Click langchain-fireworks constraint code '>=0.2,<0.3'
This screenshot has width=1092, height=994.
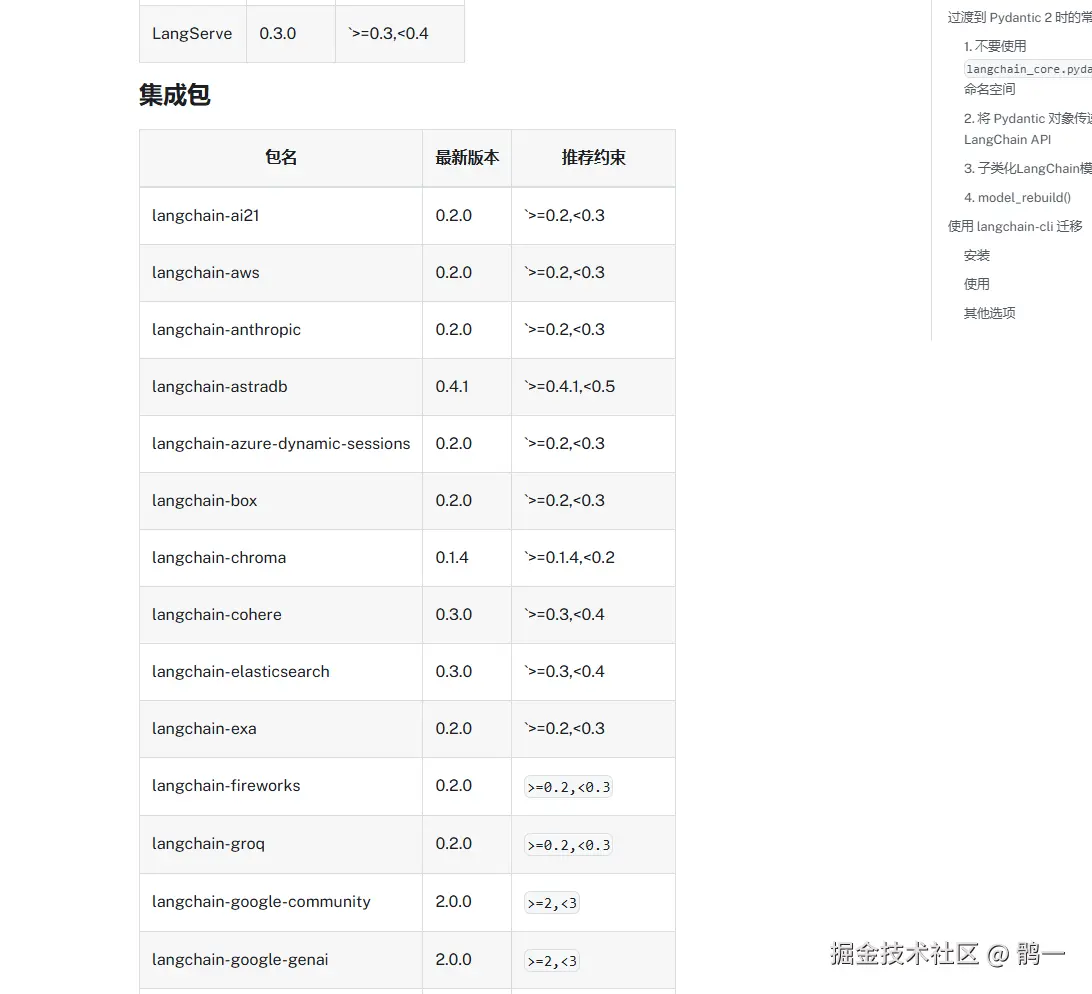click(x=568, y=787)
